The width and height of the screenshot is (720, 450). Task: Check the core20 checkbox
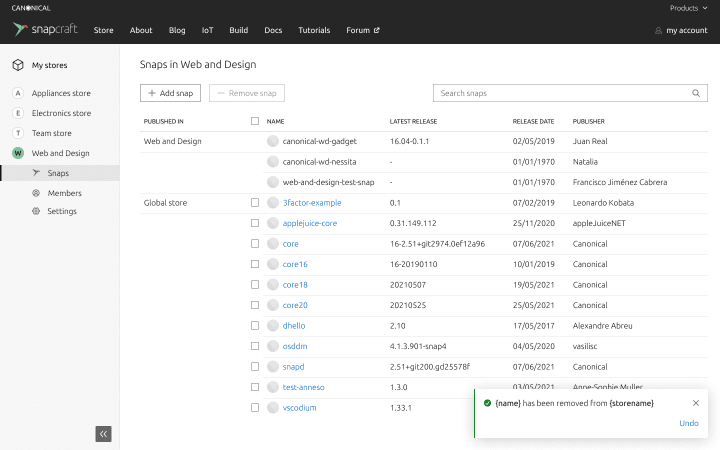point(255,305)
